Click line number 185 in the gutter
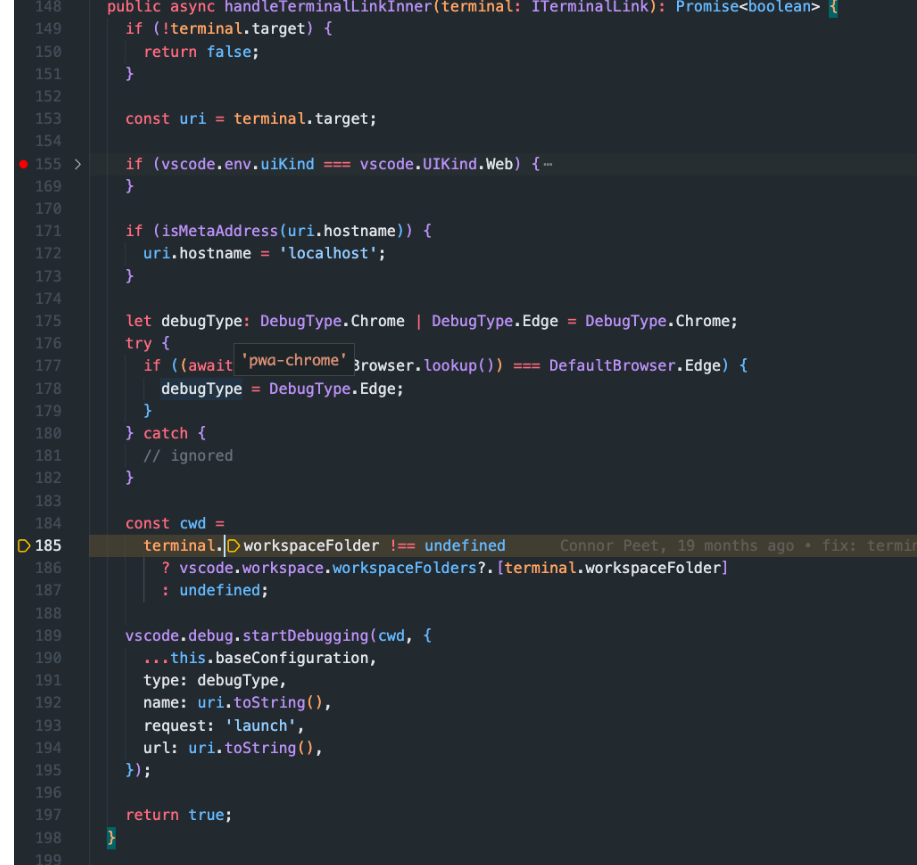The height and width of the screenshot is (865, 917). coord(48,546)
